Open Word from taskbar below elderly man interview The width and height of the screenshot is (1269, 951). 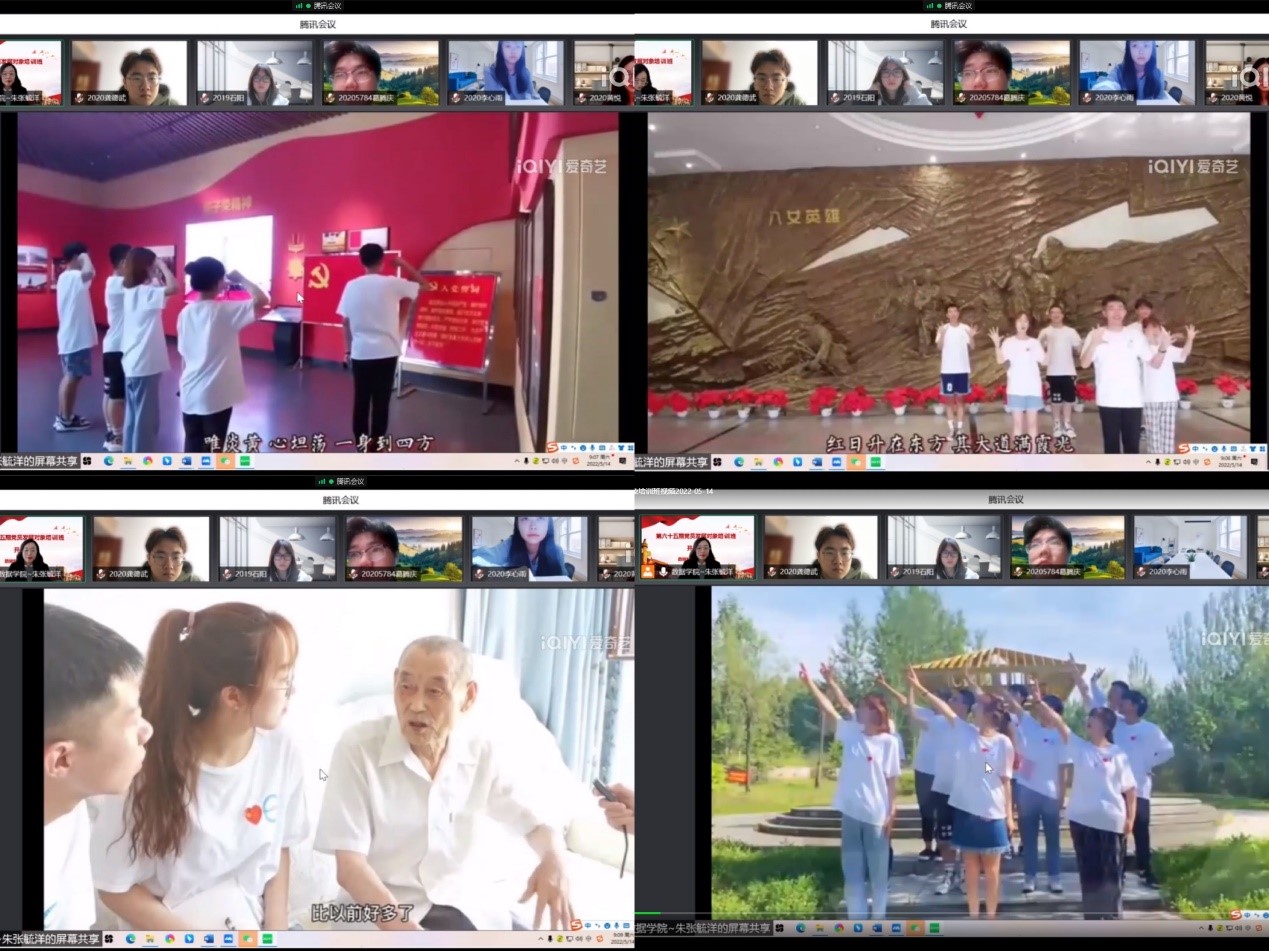[210, 939]
